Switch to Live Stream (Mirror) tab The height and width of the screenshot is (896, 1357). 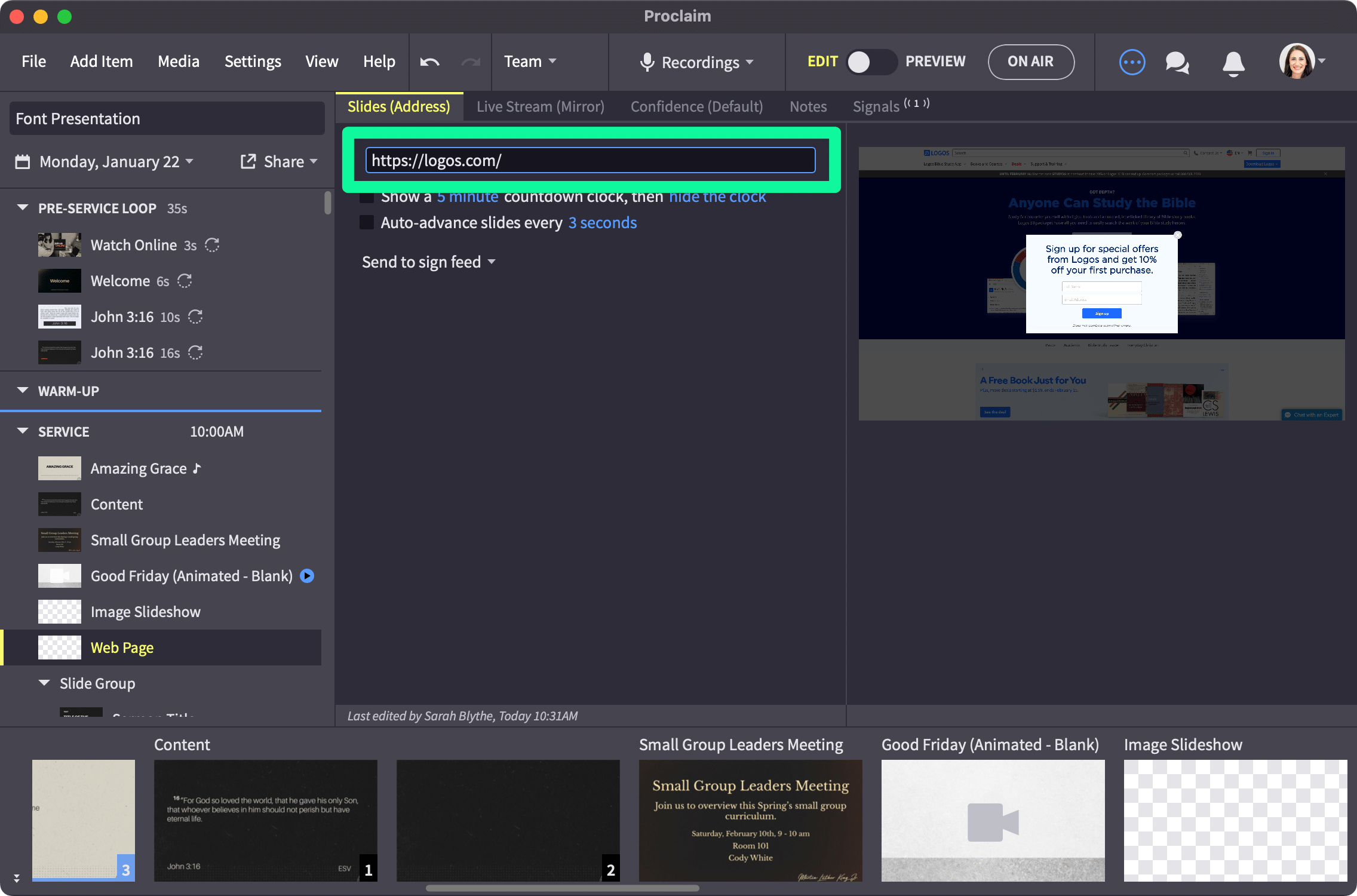tap(541, 106)
